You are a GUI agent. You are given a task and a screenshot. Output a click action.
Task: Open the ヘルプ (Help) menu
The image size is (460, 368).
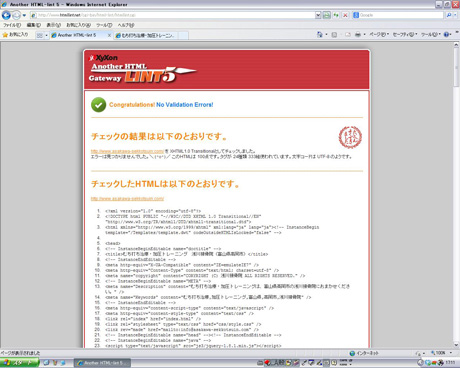126,25
